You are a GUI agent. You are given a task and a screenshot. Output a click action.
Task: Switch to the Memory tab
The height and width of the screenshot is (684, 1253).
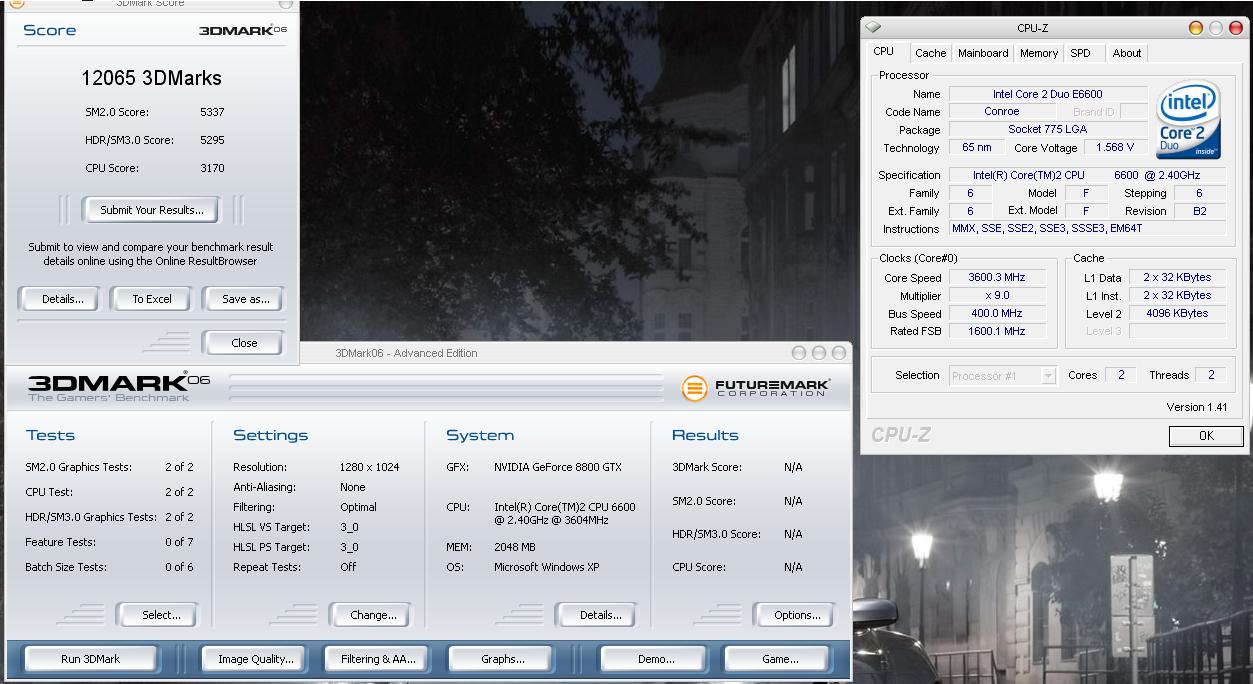1038,53
